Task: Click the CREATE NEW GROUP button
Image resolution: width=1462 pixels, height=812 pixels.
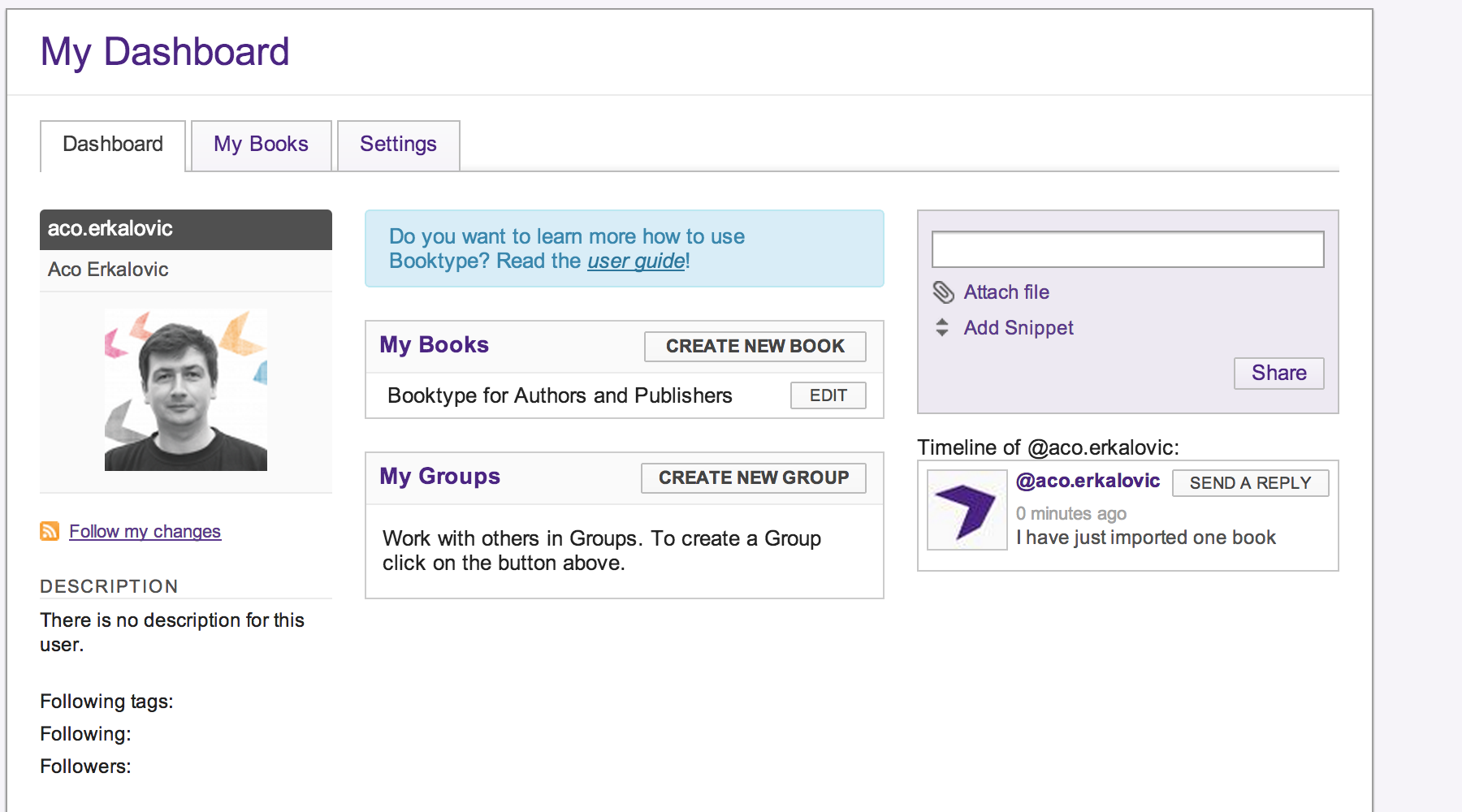Action: pos(753,477)
